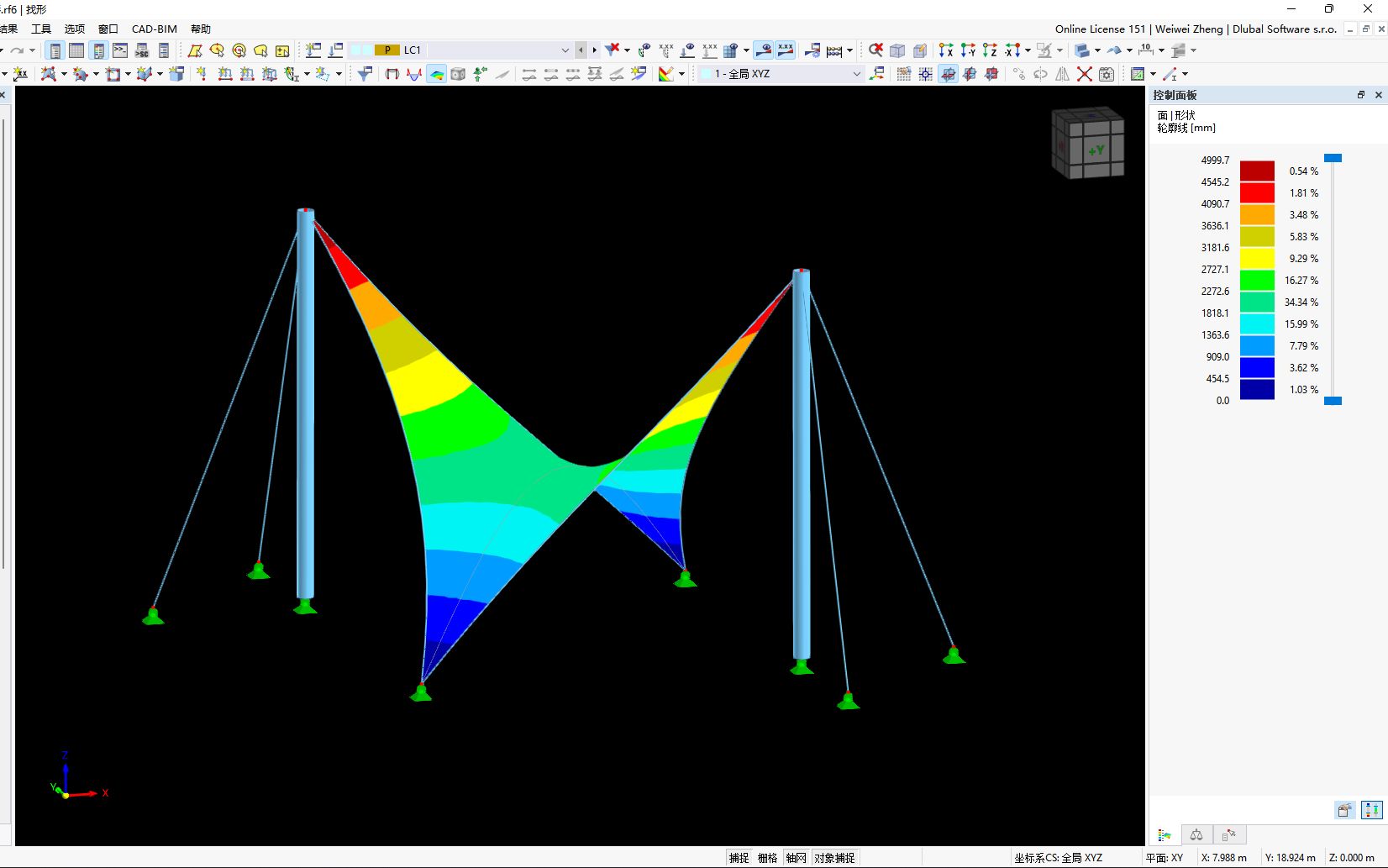Click the green 16.27 % color swatch
Viewport: 1388px width, 868px height.
[x=1257, y=280]
